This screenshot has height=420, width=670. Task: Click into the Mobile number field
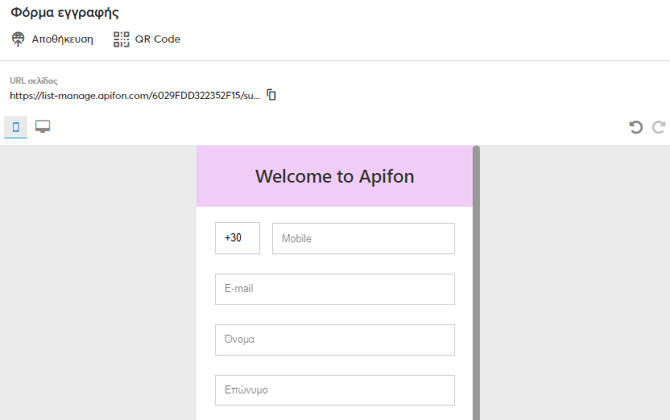[363, 238]
